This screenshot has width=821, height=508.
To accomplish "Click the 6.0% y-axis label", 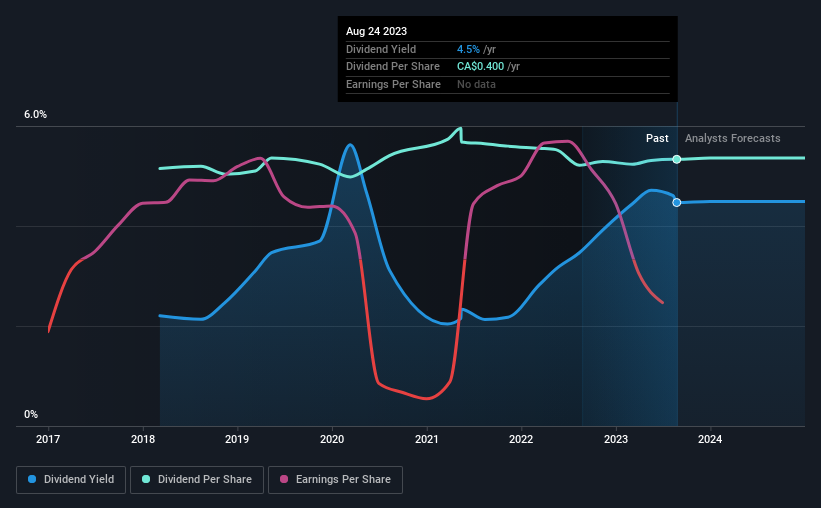I will (36, 114).
